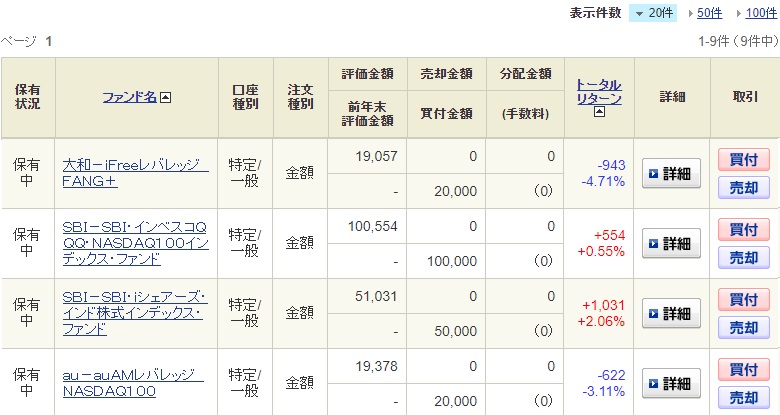
Task: Click 買付 for インベスコQQQ NASDAQ100 fund
Action: tap(744, 230)
